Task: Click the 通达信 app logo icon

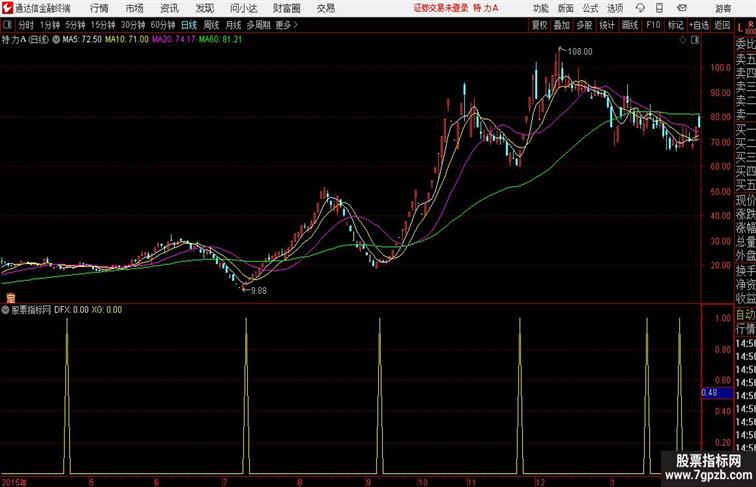Action: tap(7, 8)
